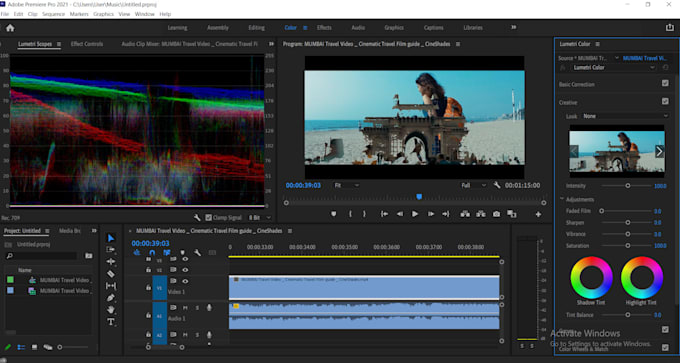Adjust the Intensity slider handle
The height and width of the screenshot is (363, 680).
pos(628,186)
